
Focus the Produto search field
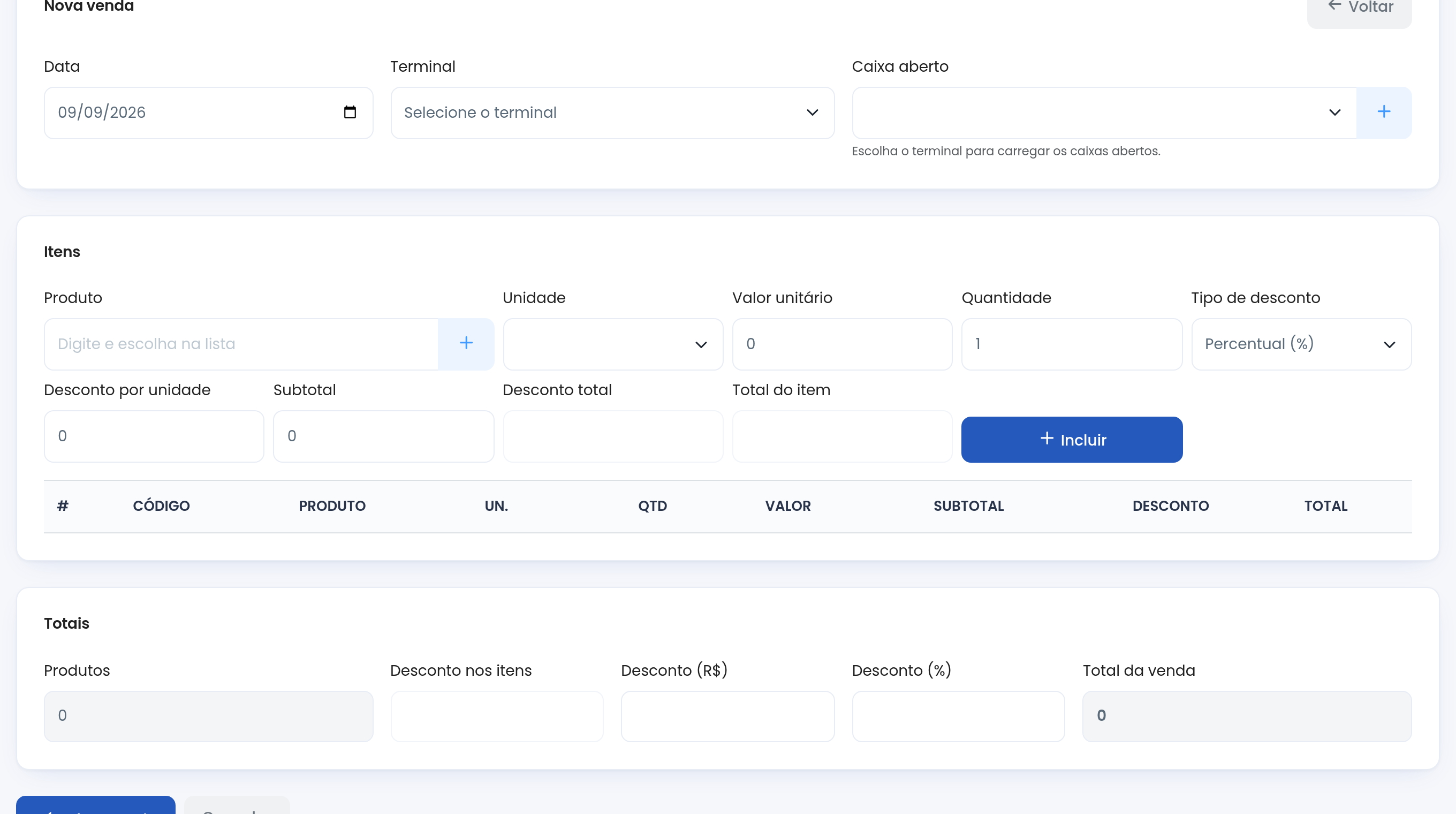241,344
